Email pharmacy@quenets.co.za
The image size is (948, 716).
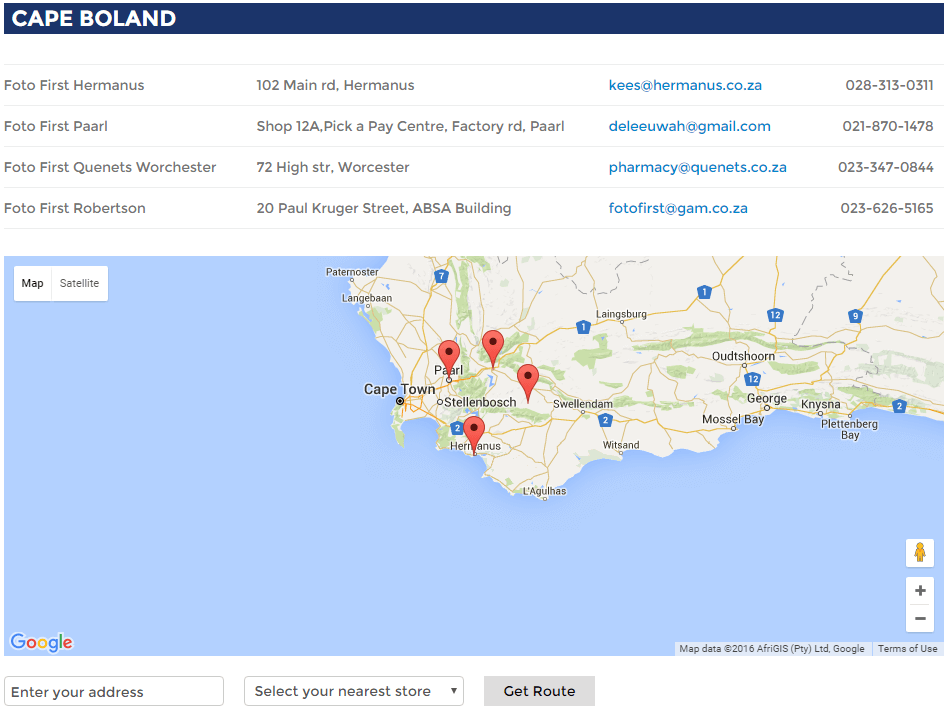click(697, 168)
